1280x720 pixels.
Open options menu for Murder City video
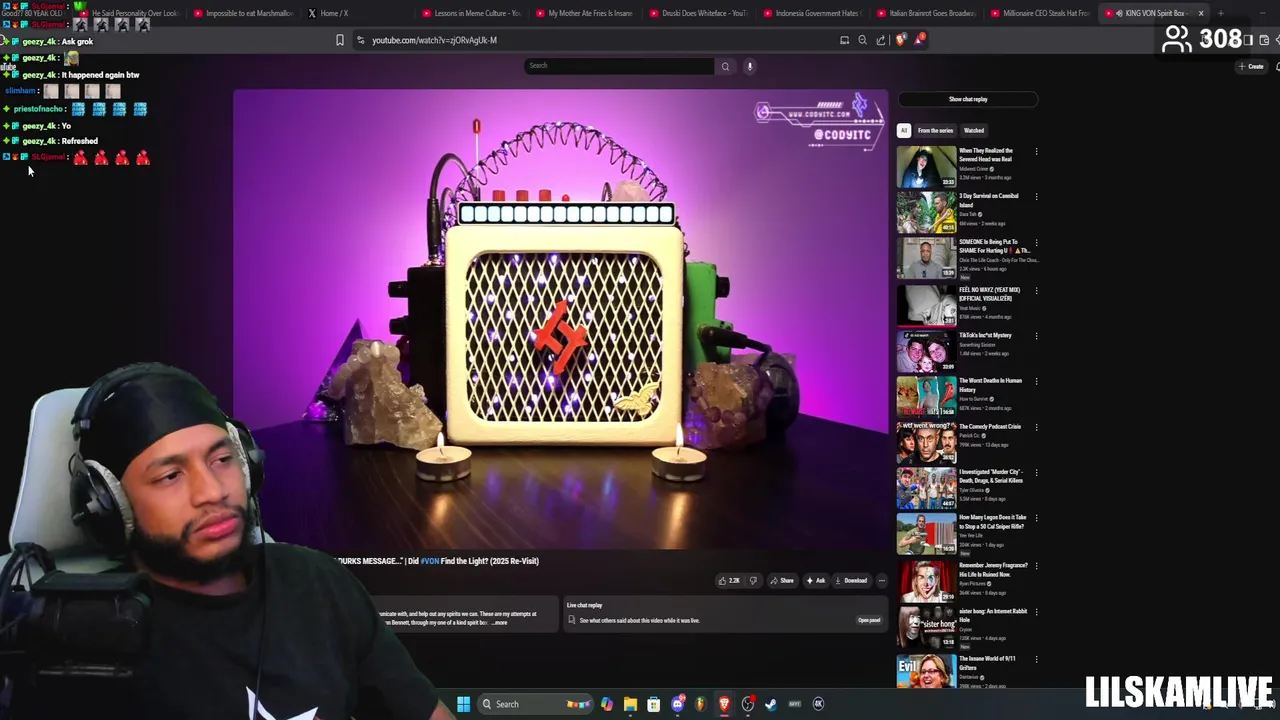tap(1036, 473)
